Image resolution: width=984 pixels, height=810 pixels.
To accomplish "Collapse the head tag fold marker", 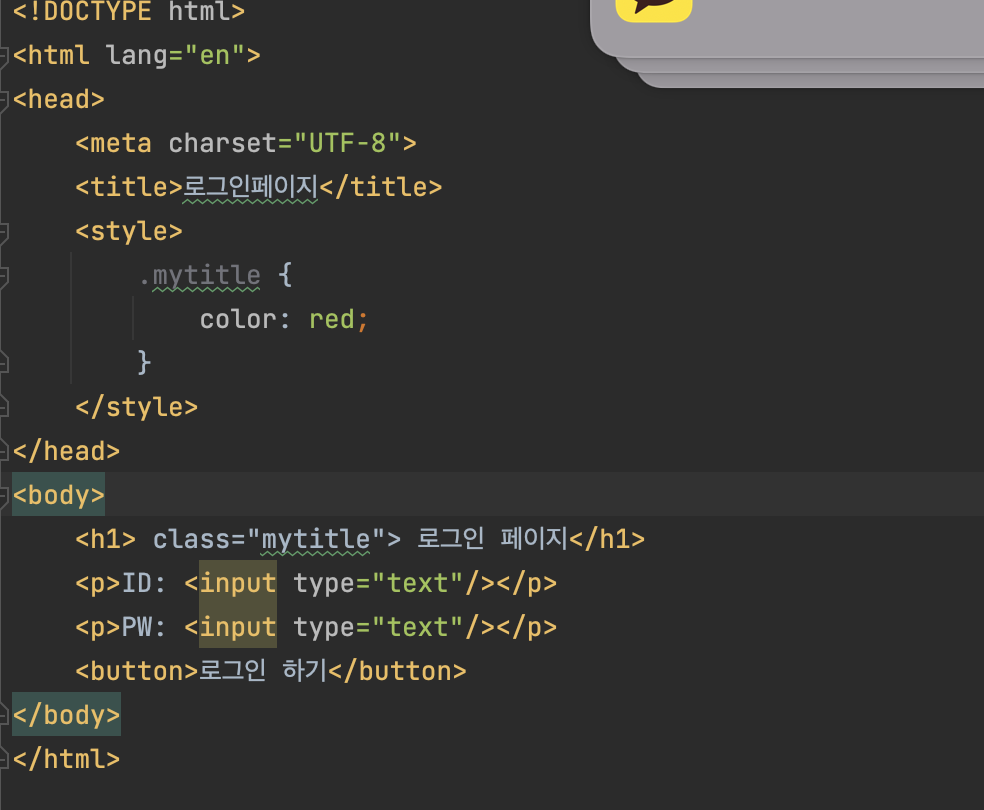I will click(4, 100).
